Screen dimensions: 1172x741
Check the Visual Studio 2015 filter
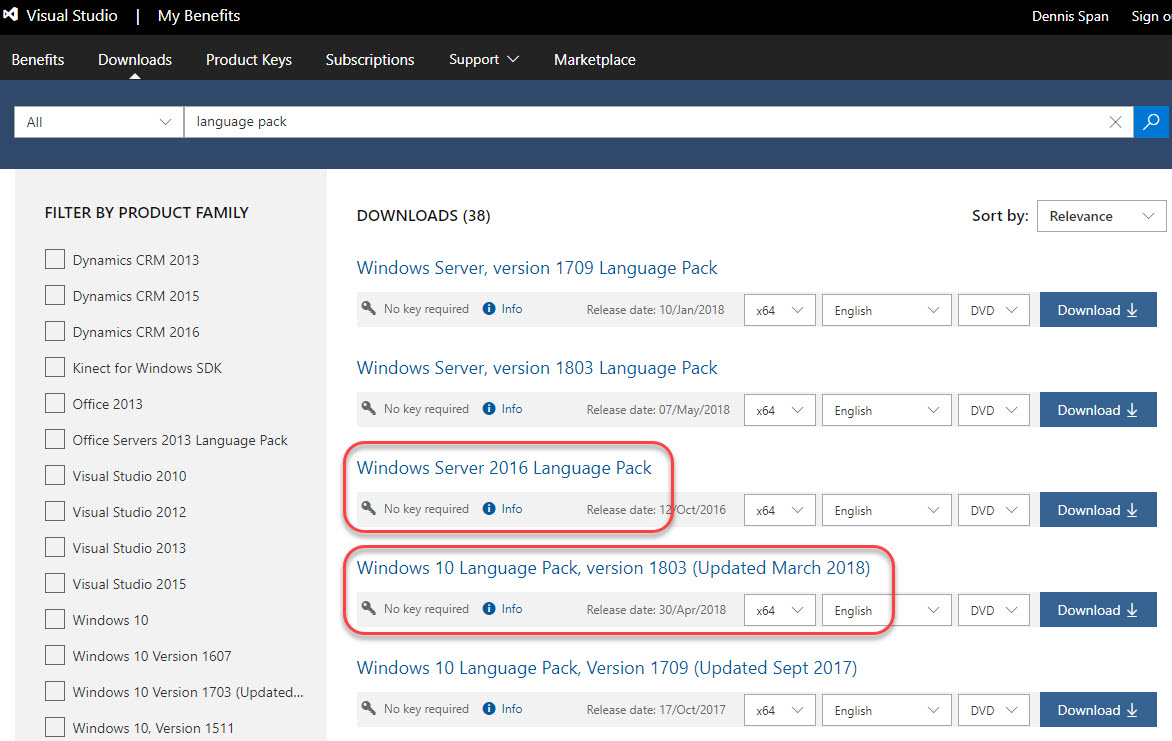[55, 582]
